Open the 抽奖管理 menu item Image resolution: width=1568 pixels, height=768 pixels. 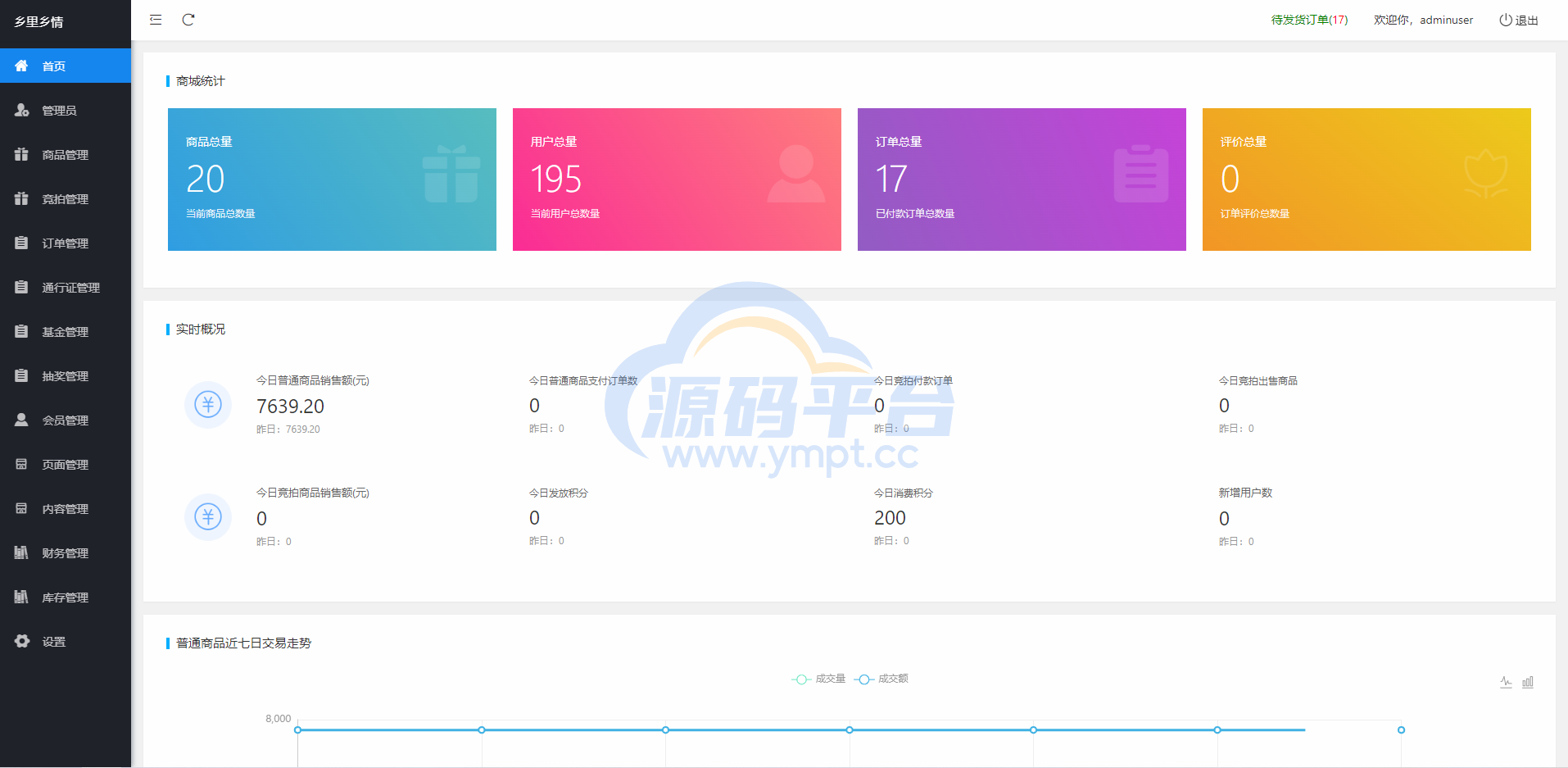[x=66, y=375]
